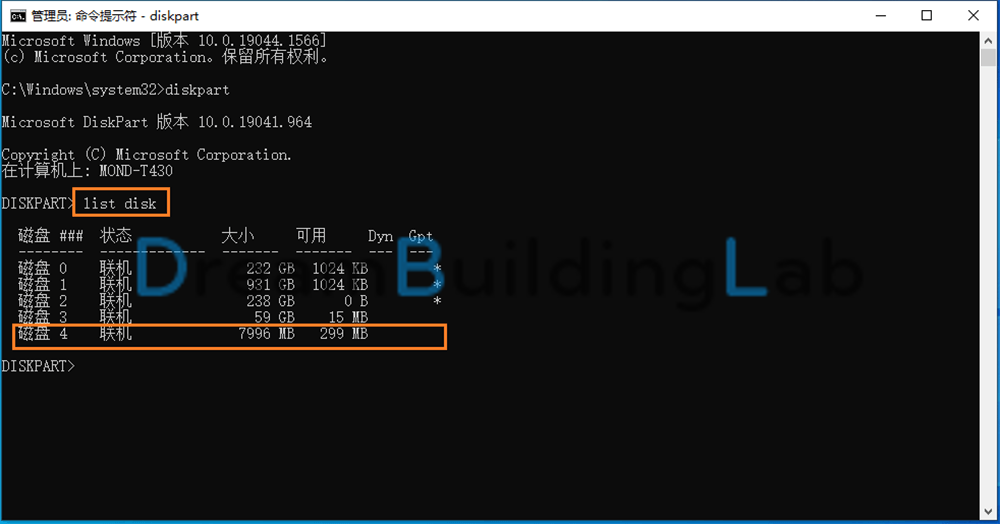Minimize the diskpart command window

click(x=881, y=15)
